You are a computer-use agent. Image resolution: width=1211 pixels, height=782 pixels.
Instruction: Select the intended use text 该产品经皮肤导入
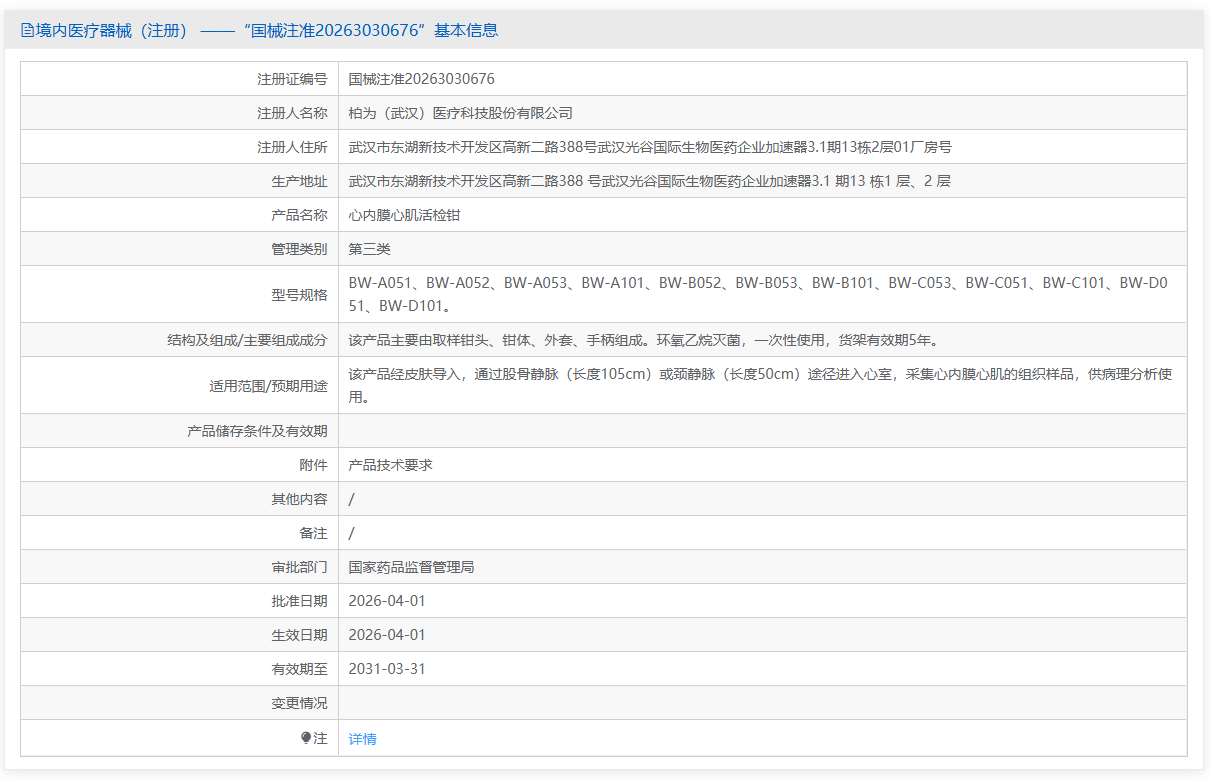click(x=761, y=385)
